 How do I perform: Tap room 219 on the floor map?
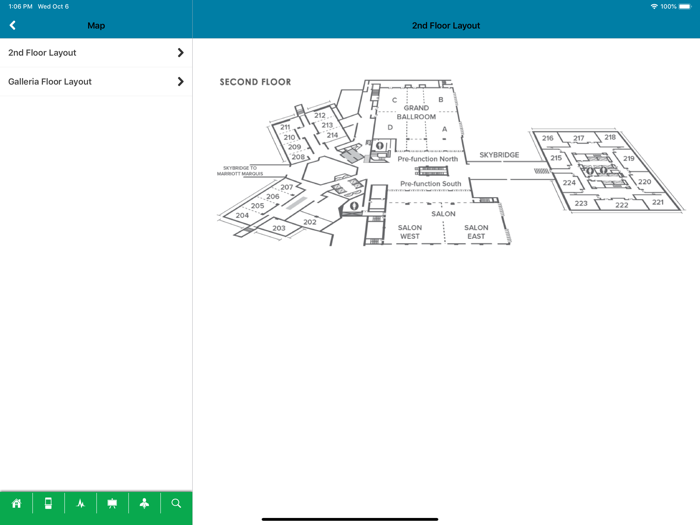click(x=629, y=158)
